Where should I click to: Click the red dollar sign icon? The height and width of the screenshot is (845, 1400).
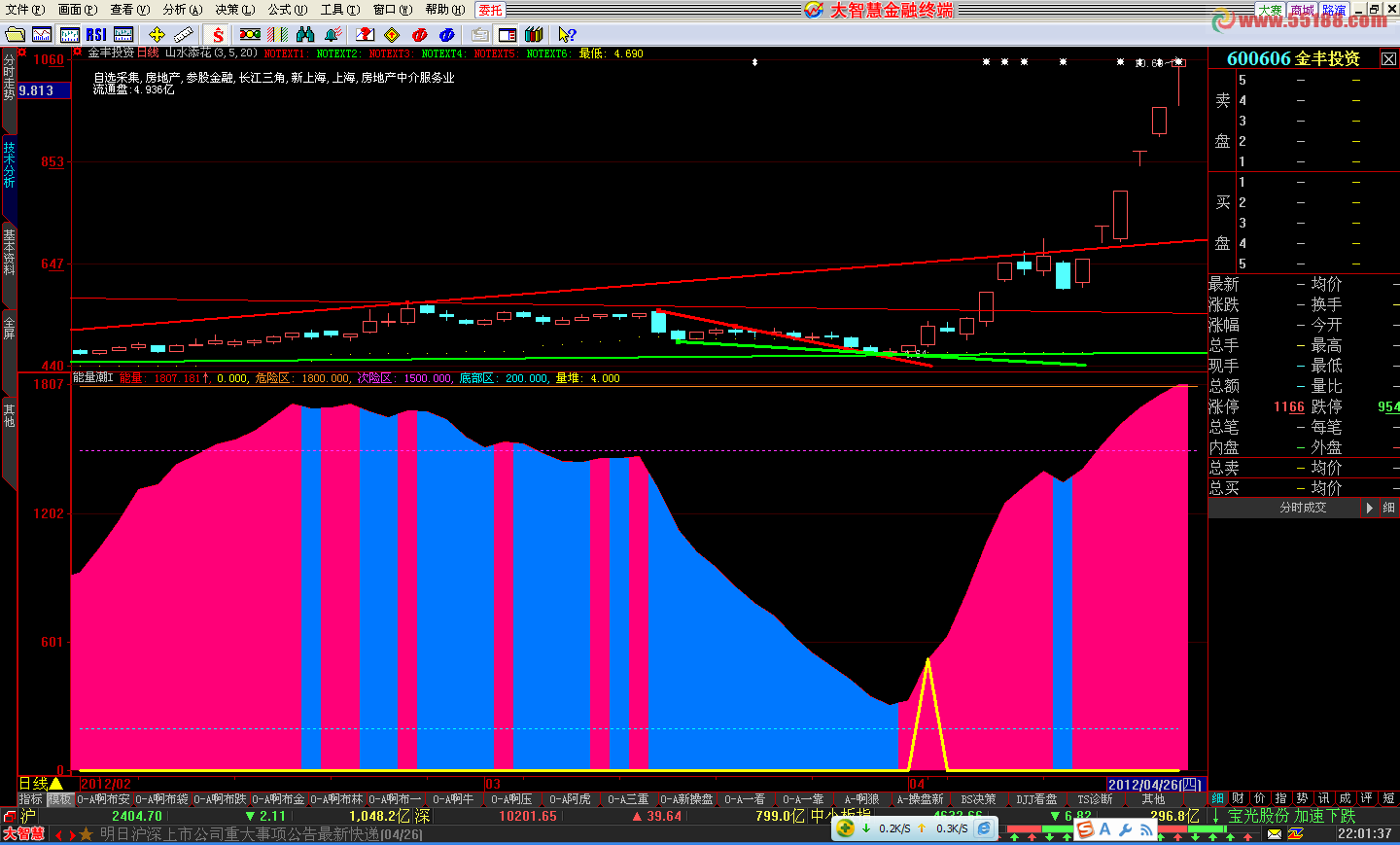click(x=218, y=35)
